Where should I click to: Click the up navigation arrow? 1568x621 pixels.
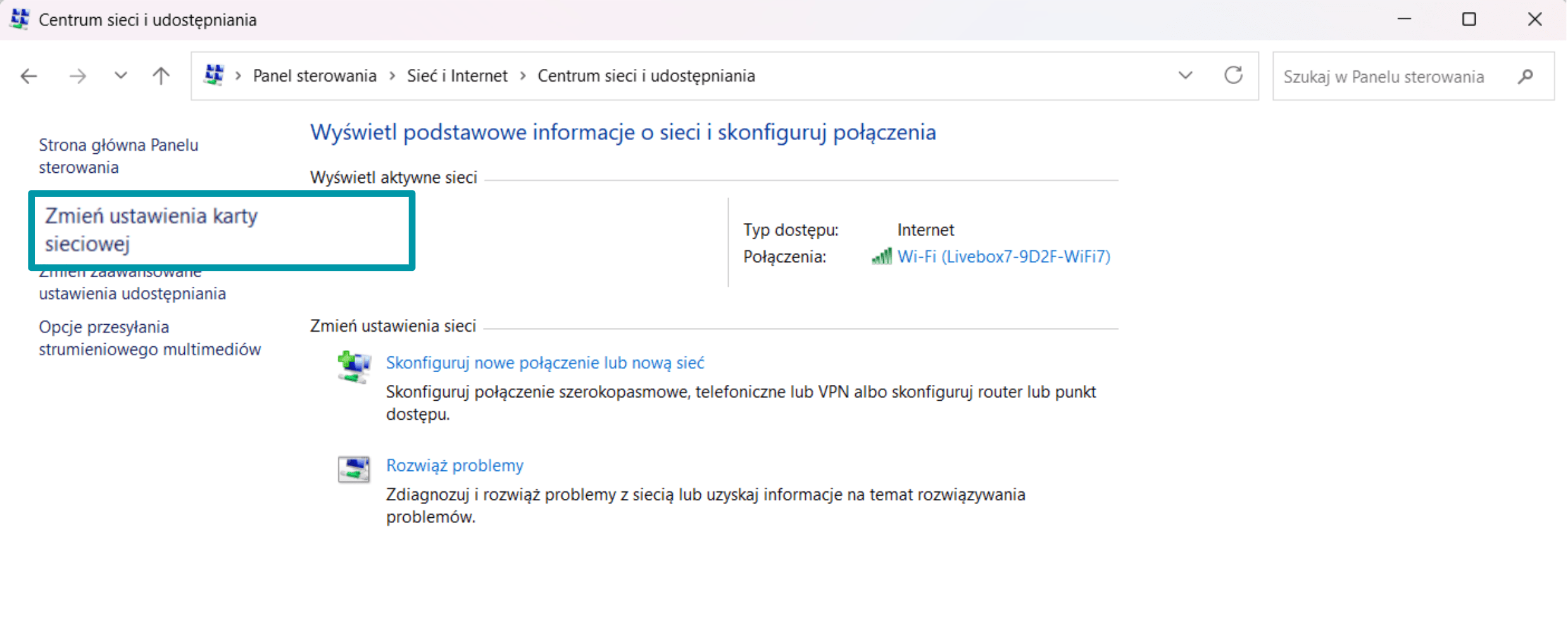pos(160,75)
